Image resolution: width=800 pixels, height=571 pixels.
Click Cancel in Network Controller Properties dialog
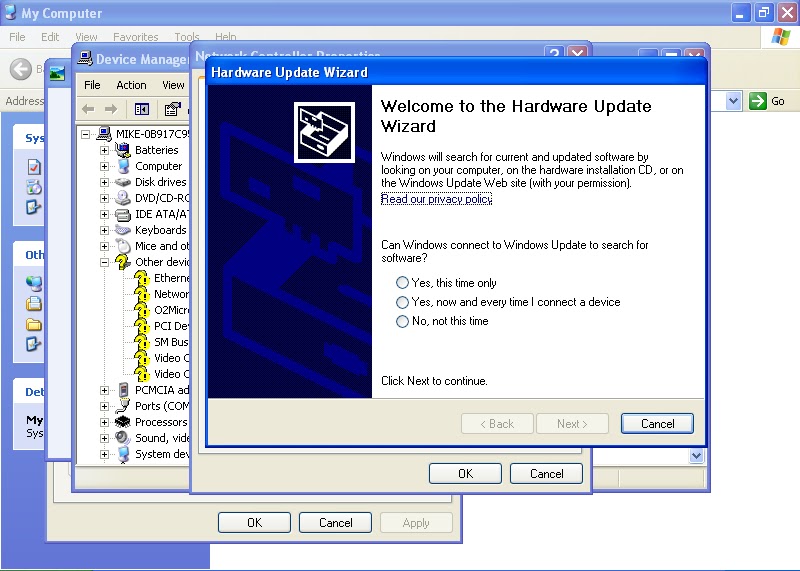pyautogui.click(x=546, y=474)
